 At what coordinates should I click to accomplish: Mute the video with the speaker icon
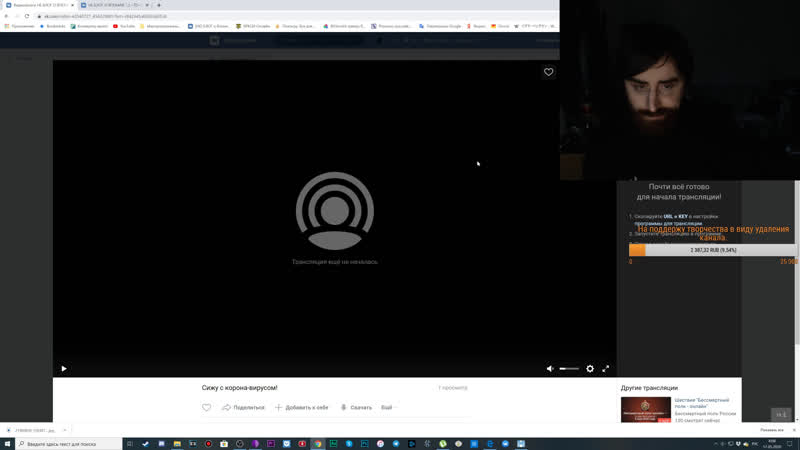550,368
